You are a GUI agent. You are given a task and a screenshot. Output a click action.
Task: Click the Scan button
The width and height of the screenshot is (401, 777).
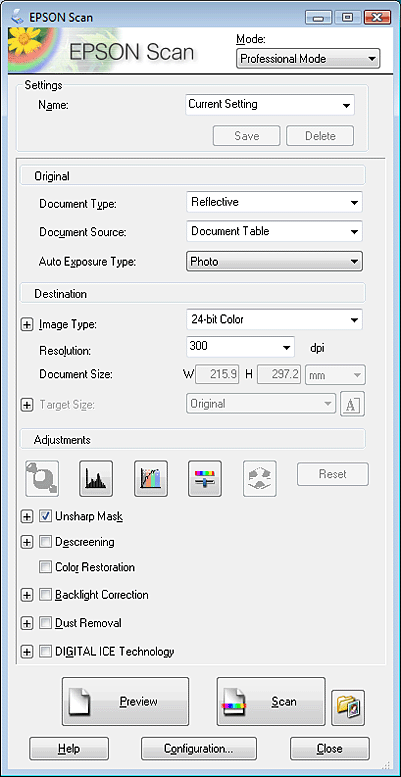[x=271, y=702]
